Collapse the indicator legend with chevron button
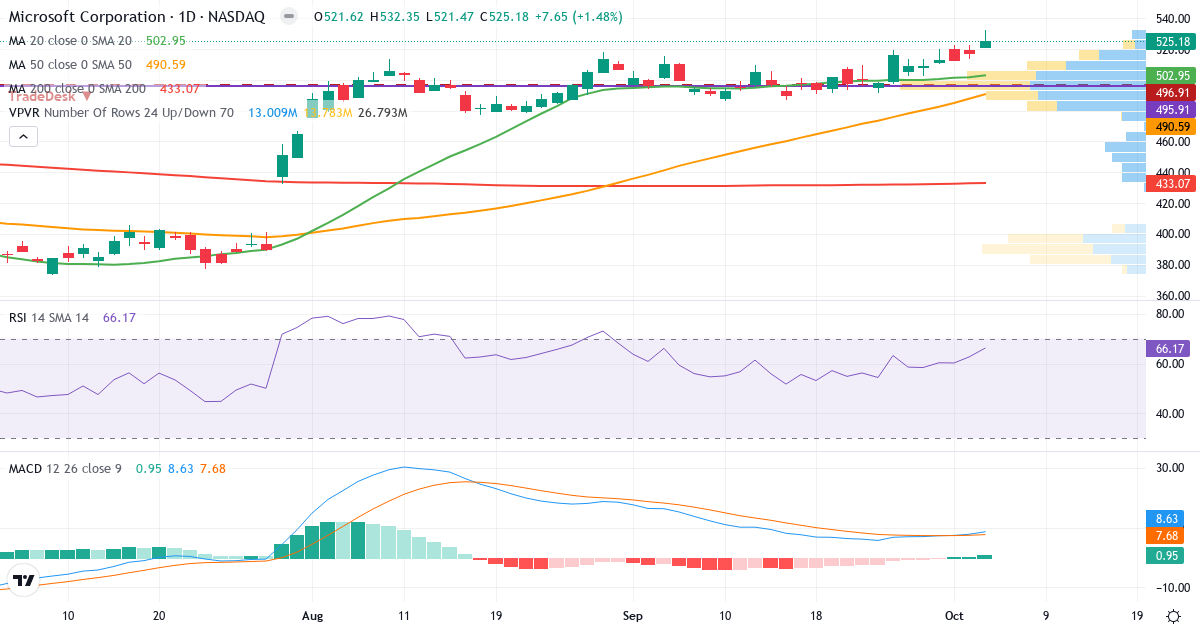This screenshot has width=1200, height=630. (x=24, y=138)
